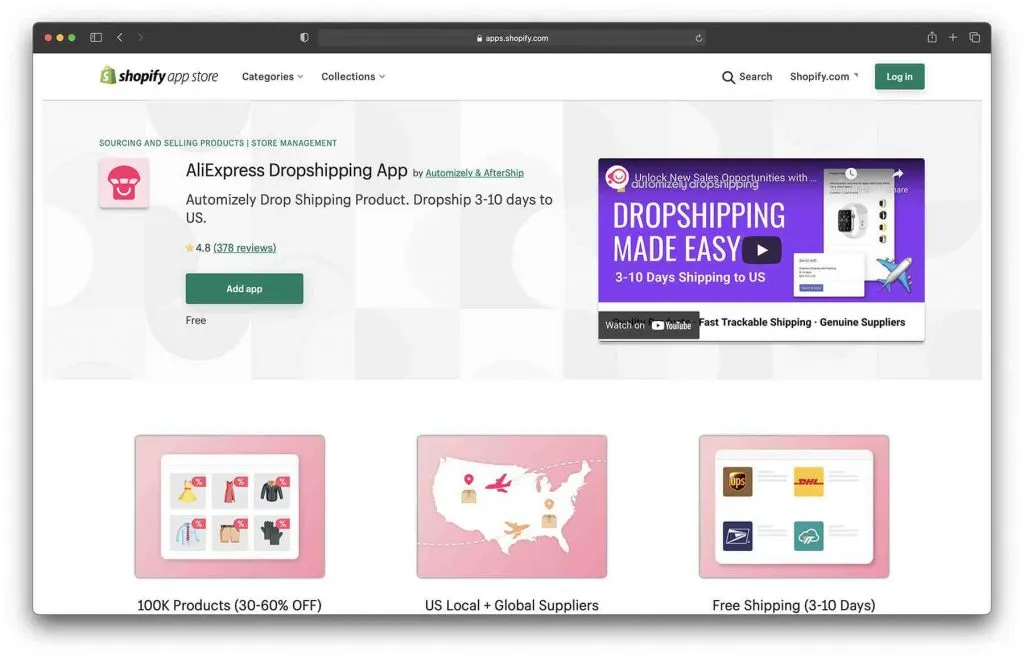This screenshot has width=1024, height=658.
Task: Click the Shopify app store logo
Action: click(x=159, y=76)
